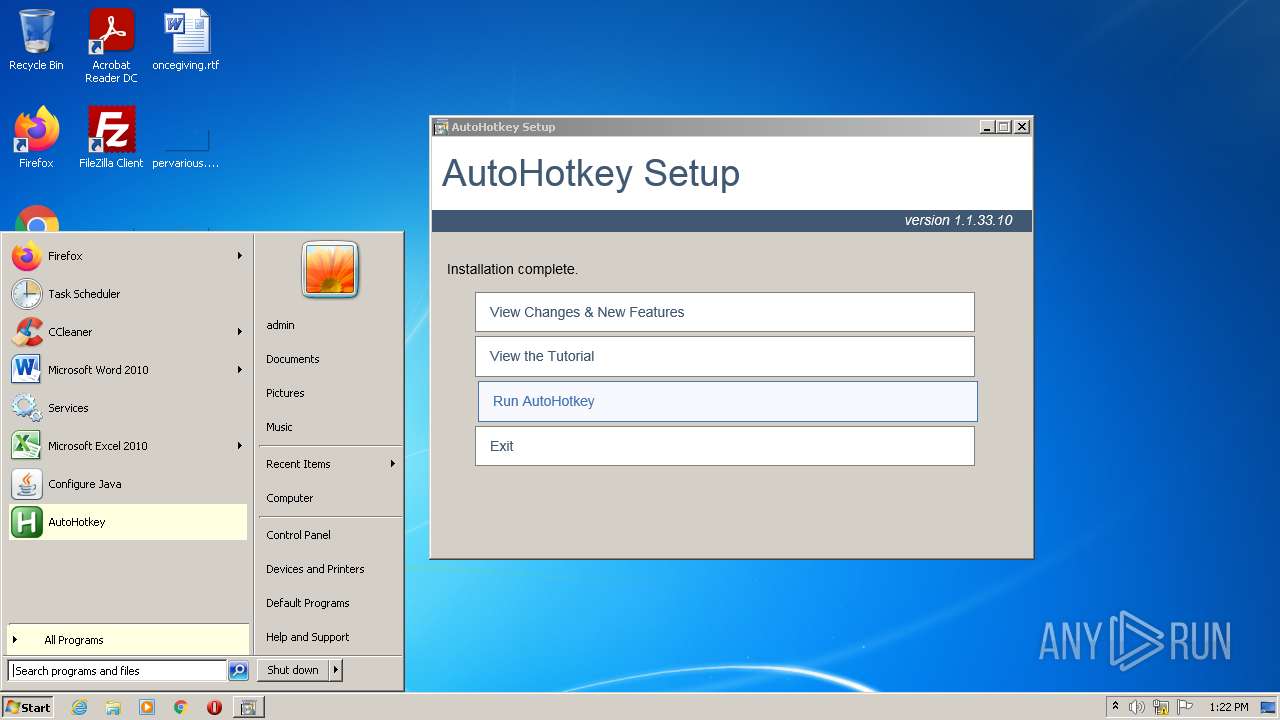Image resolution: width=1280 pixels, height=720 pixels.
Task: Click View Changes & New Features
Action: point(725,312)
